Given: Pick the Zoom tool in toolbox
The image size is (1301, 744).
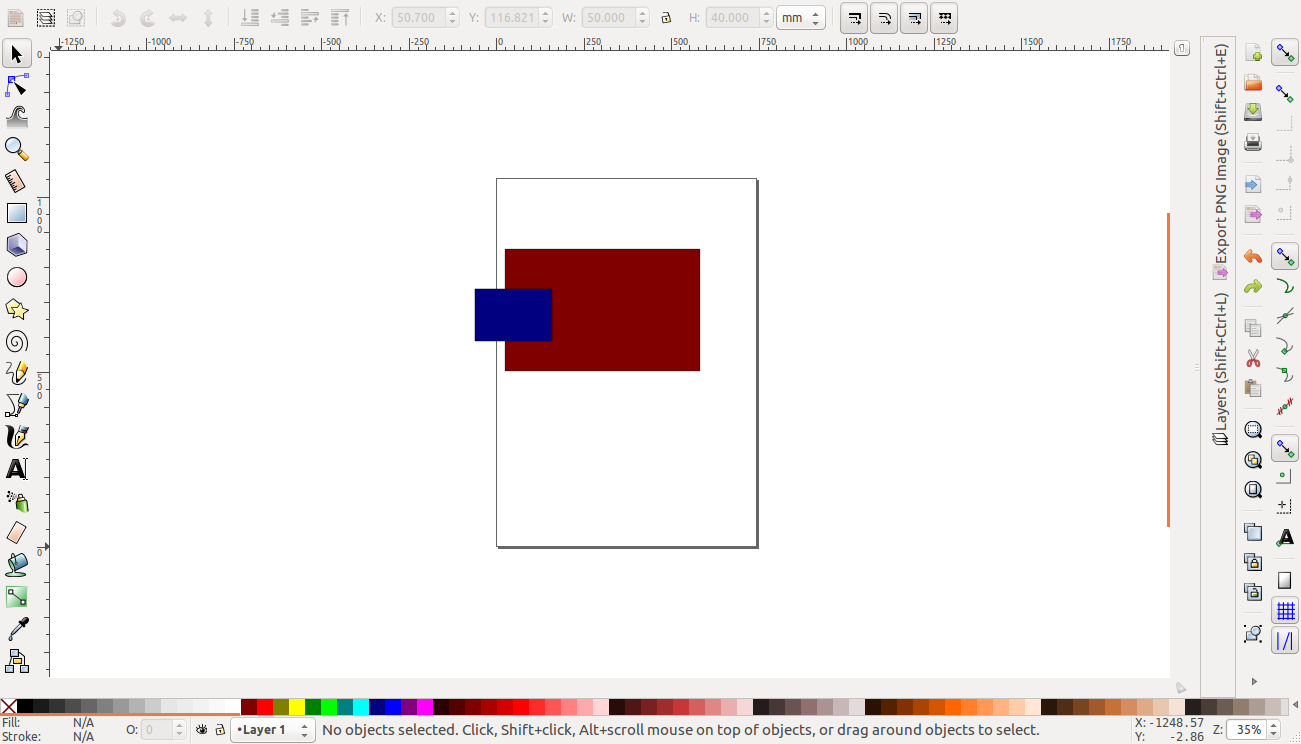Looking at the screenshot, I should [x=17, y=149].
